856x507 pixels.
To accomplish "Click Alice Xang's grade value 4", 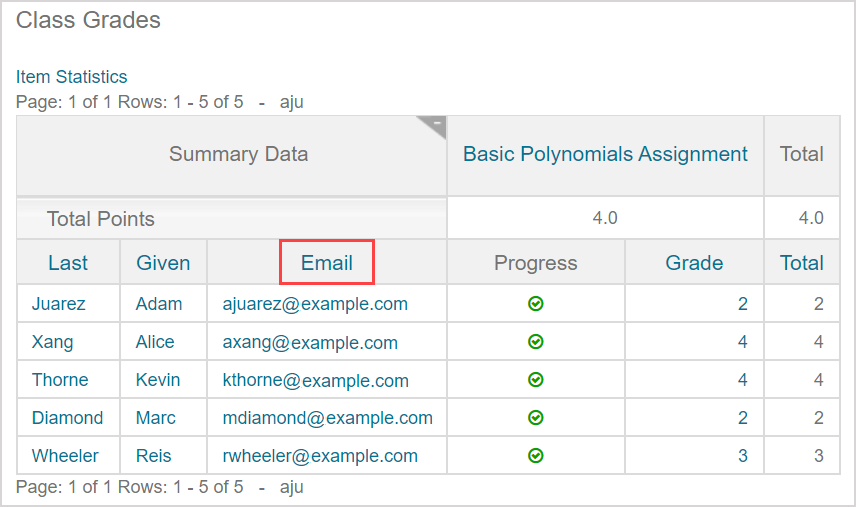I will (742, 342).
